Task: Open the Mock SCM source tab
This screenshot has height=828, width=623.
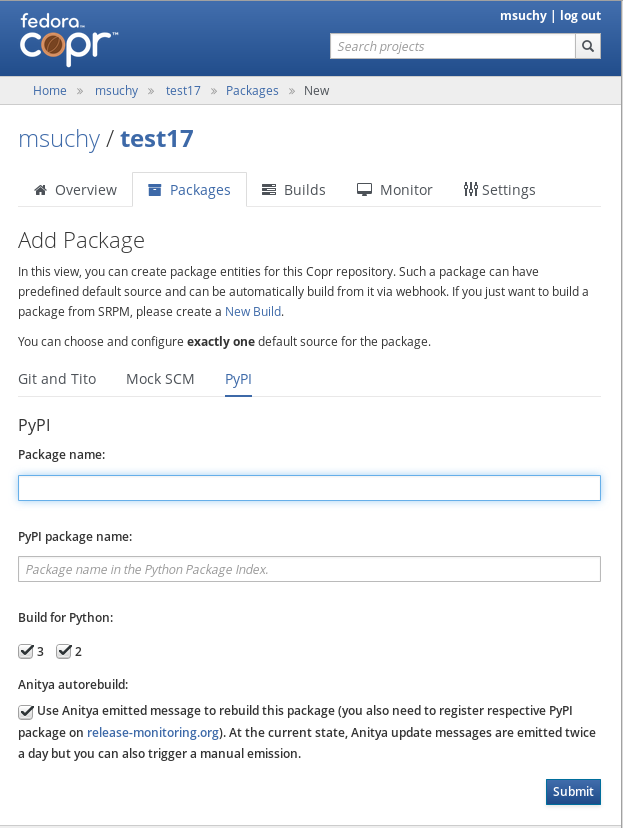Action: pos(160,379)
